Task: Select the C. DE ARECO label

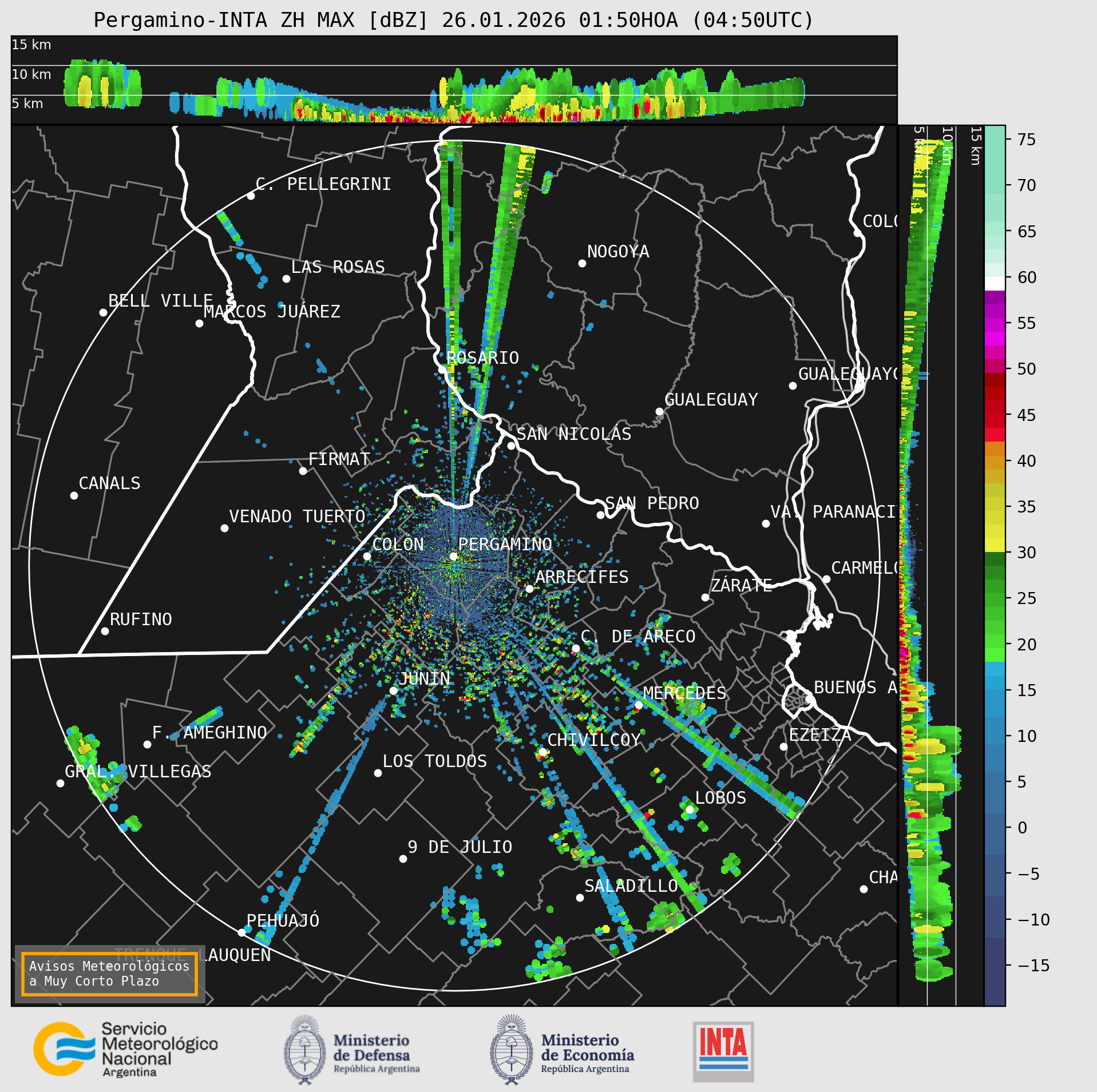Action: point(638,636)
